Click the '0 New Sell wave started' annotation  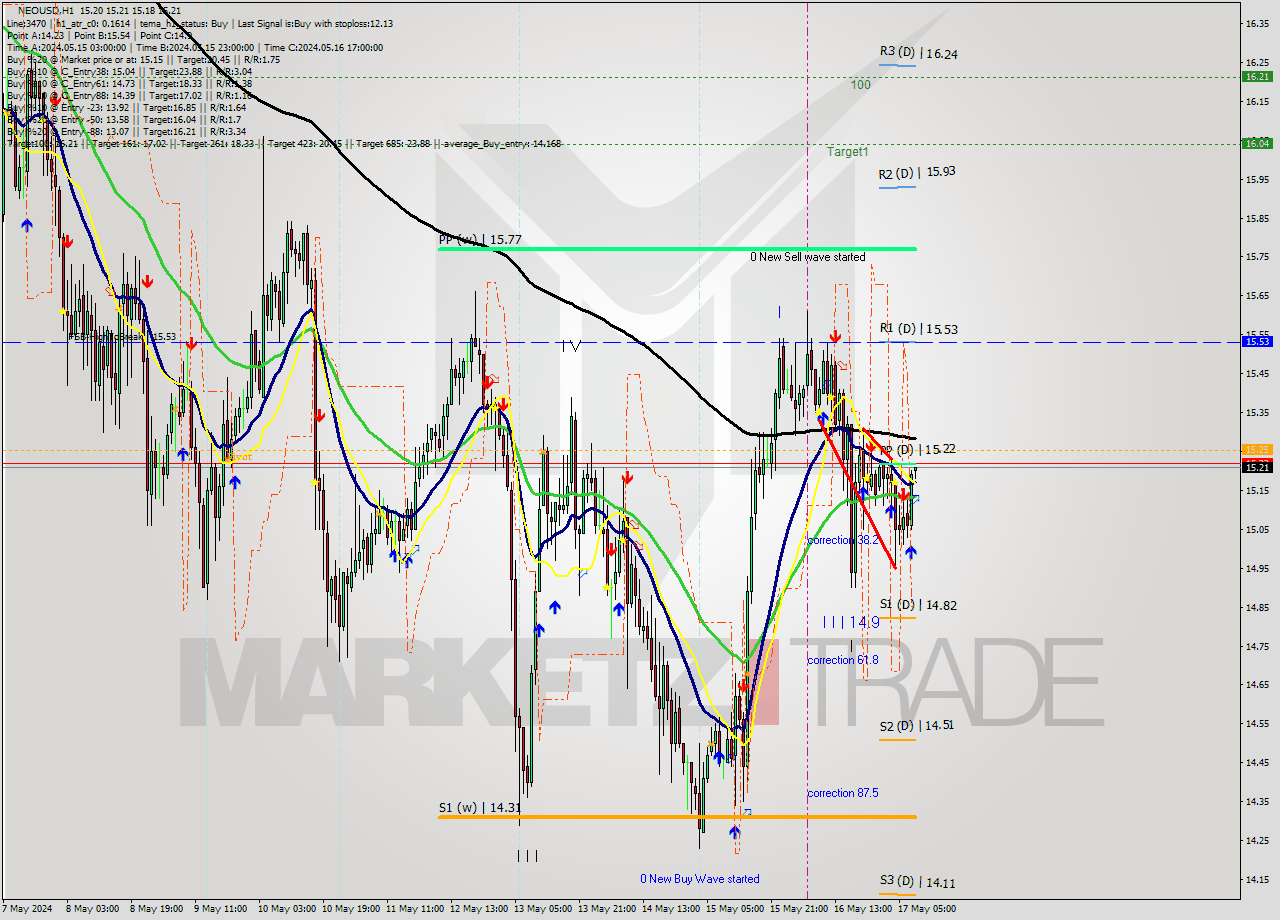tap(808, 257)
